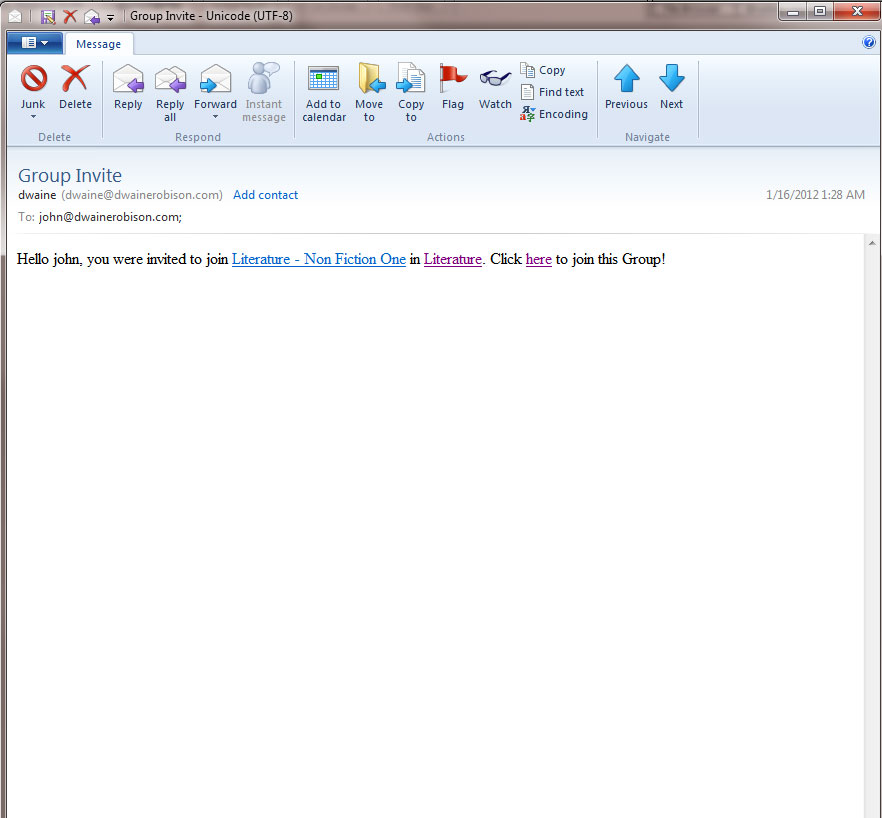This screenshot has height=818, width=882.
Task: Click Add contact link
Action: click(x=266, y=195)
